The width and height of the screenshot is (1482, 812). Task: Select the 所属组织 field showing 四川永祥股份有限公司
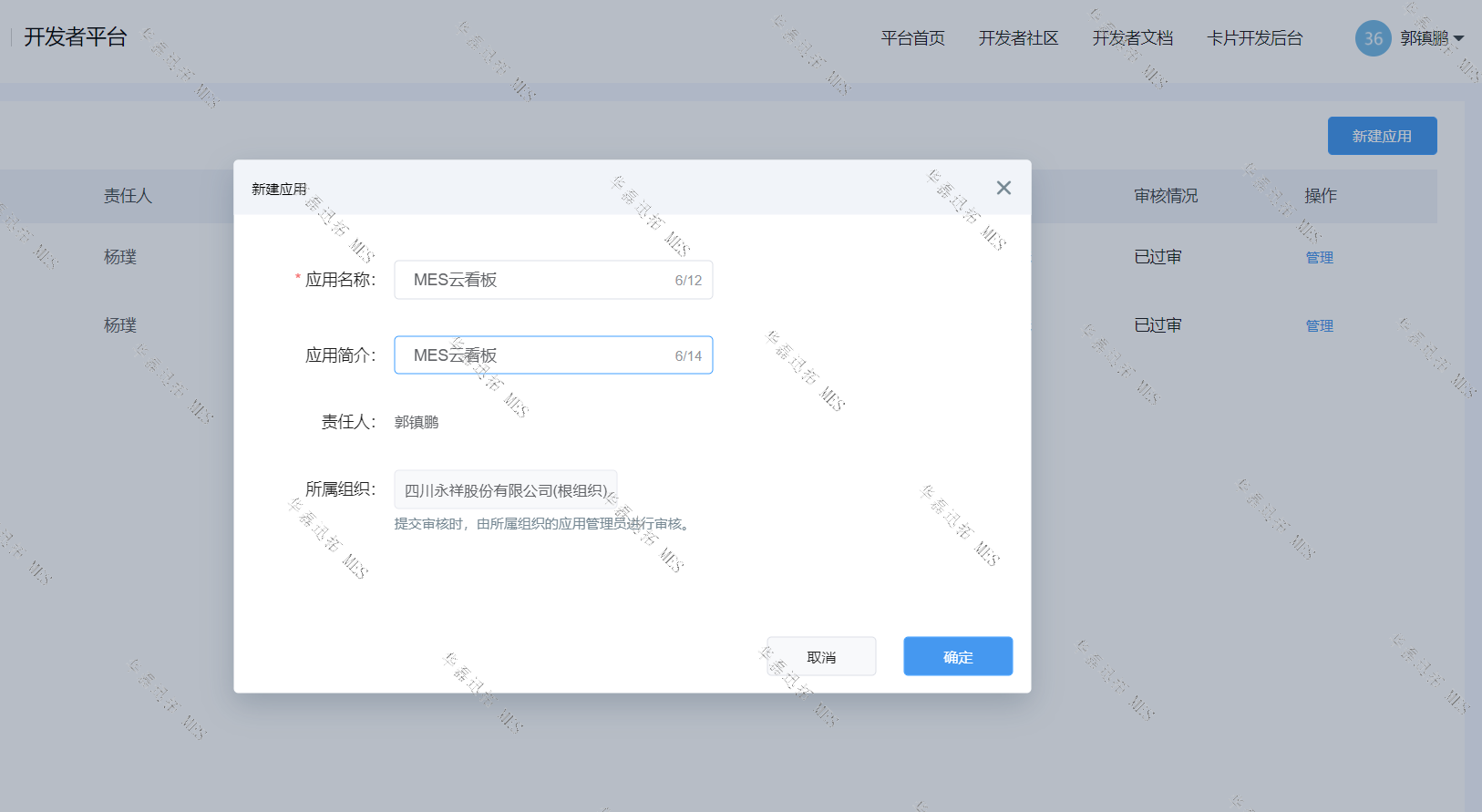click(505, 490)
